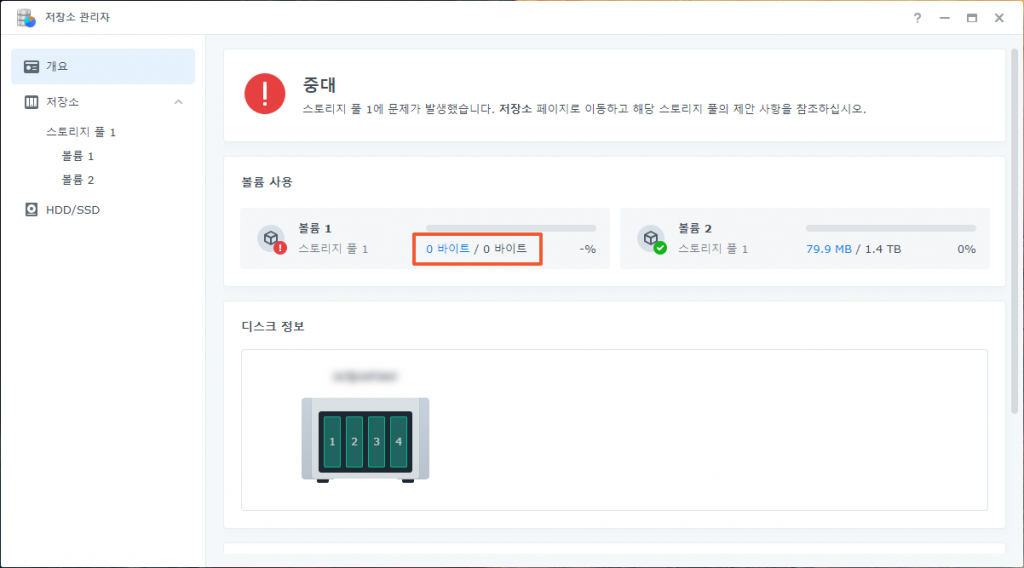Screen dimensions: 1024x568
Task: Select 볼륨 1 in sidebar tree
Action: tap(78, 156)
